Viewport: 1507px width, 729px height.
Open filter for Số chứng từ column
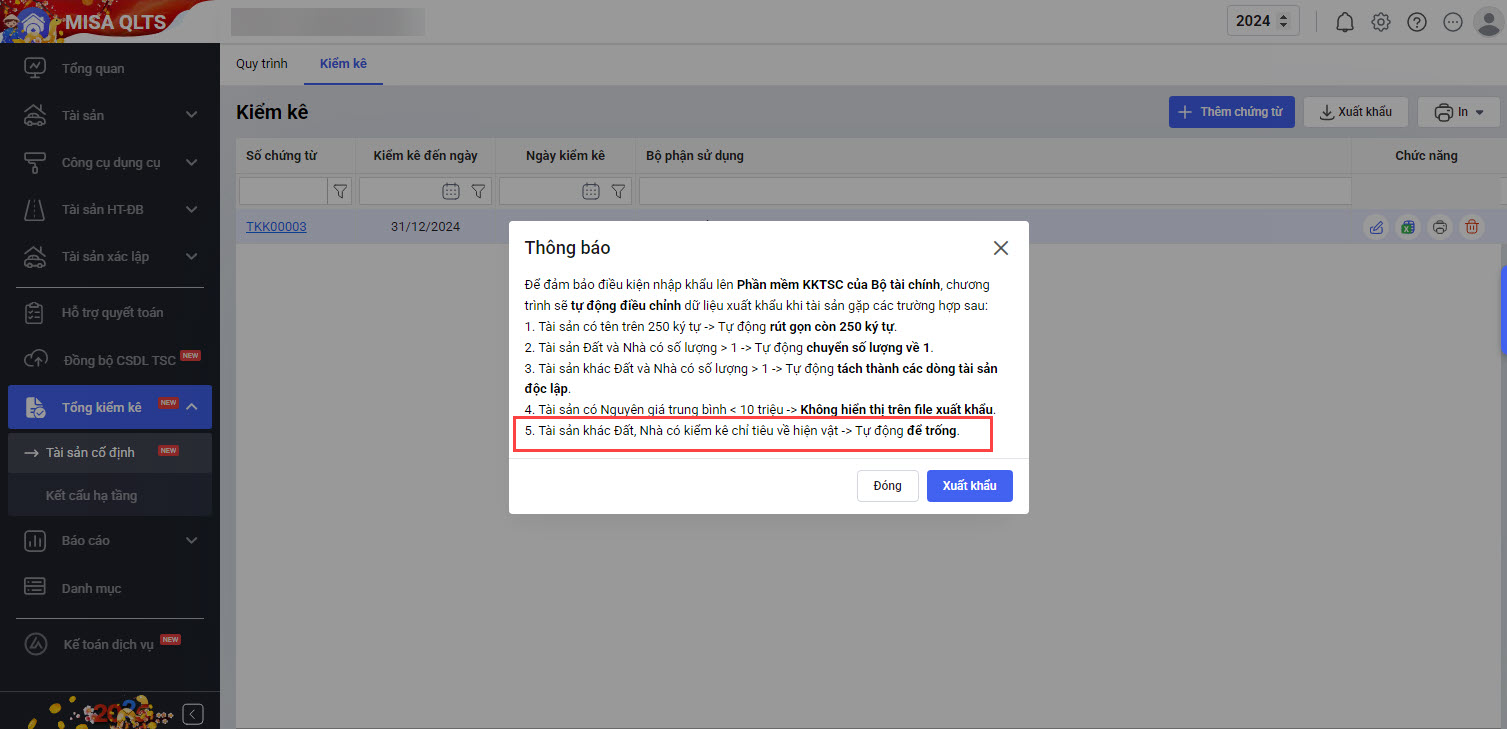click(340, 191)
